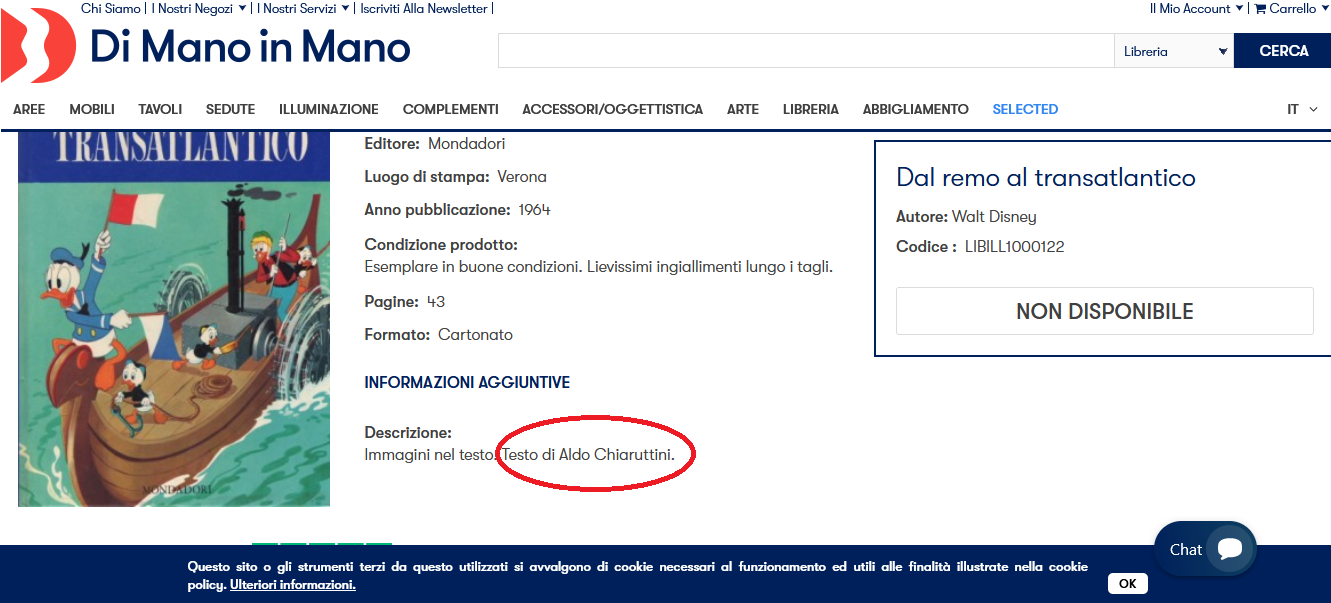The width and height of the screenshot is (1331, 603).
Task: Open COMPLEMENTI menu item
Action: (x=450, y=109)
